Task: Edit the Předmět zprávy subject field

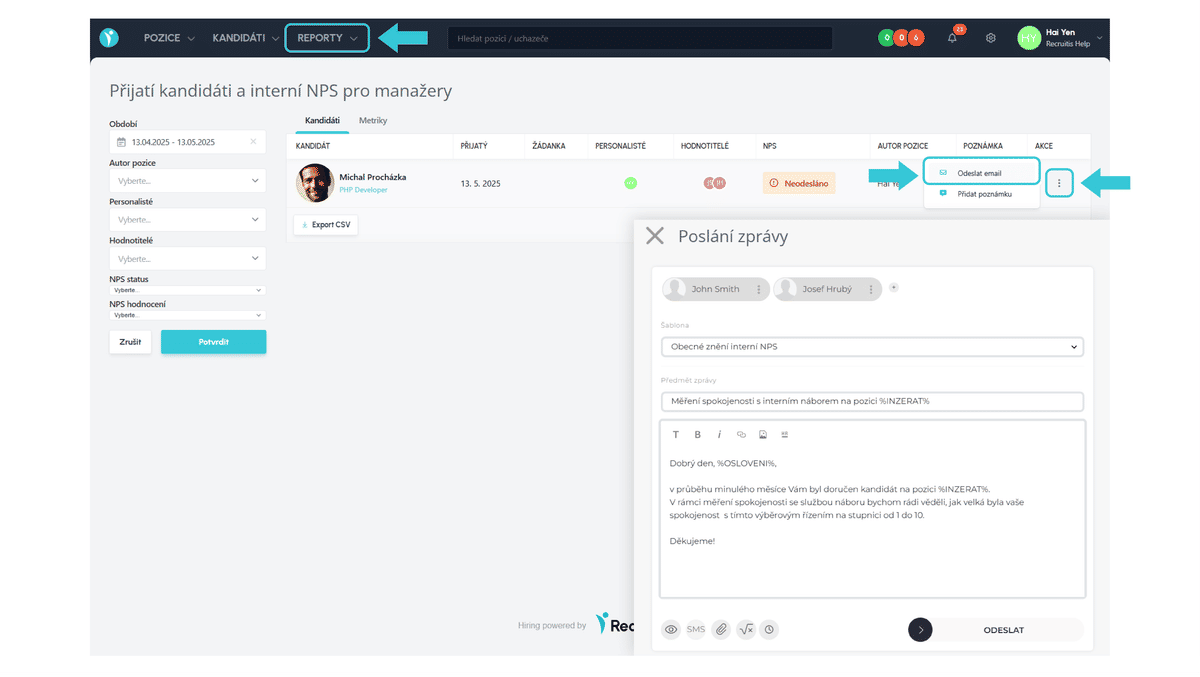Action: coord(872,401)
